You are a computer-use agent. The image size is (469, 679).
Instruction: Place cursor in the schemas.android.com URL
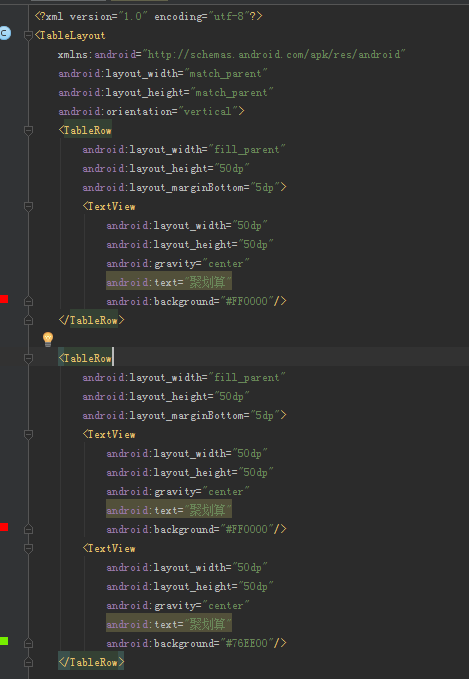pos(273,55)
